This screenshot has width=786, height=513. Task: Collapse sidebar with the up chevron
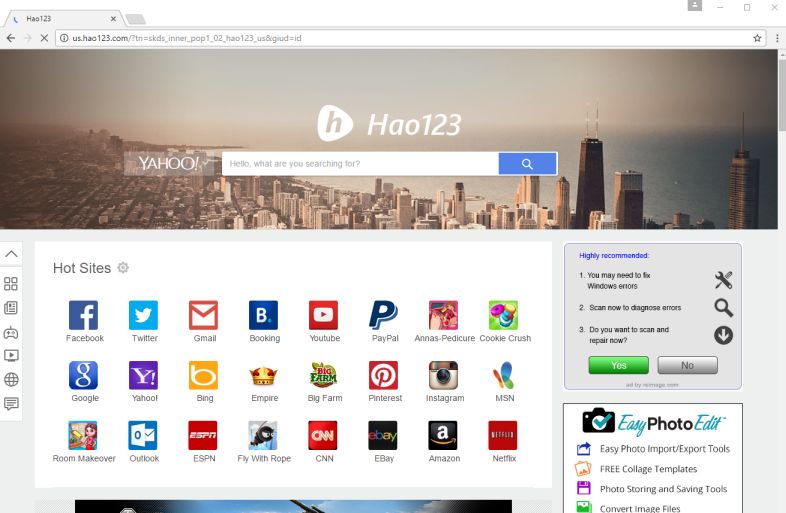point(11,254)
